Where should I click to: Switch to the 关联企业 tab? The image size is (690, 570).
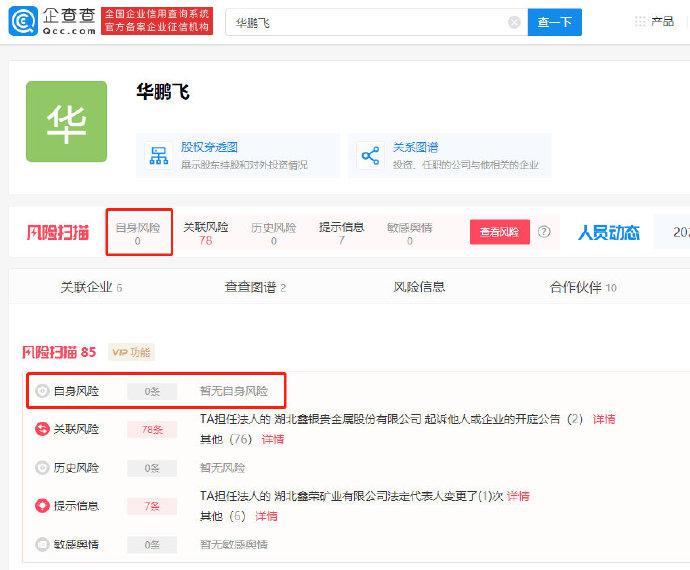(91, 287)
